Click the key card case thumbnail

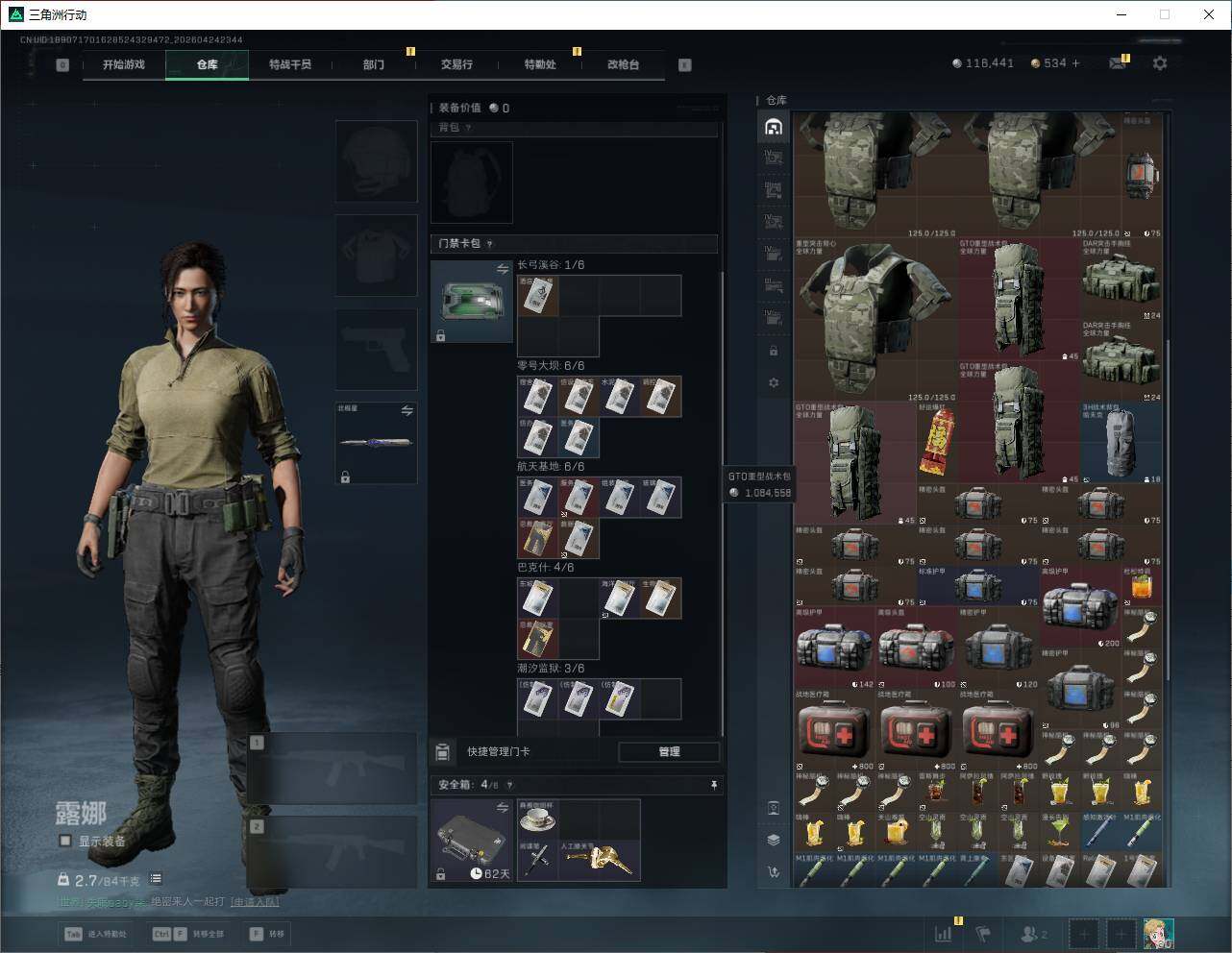tap(472, 302)
